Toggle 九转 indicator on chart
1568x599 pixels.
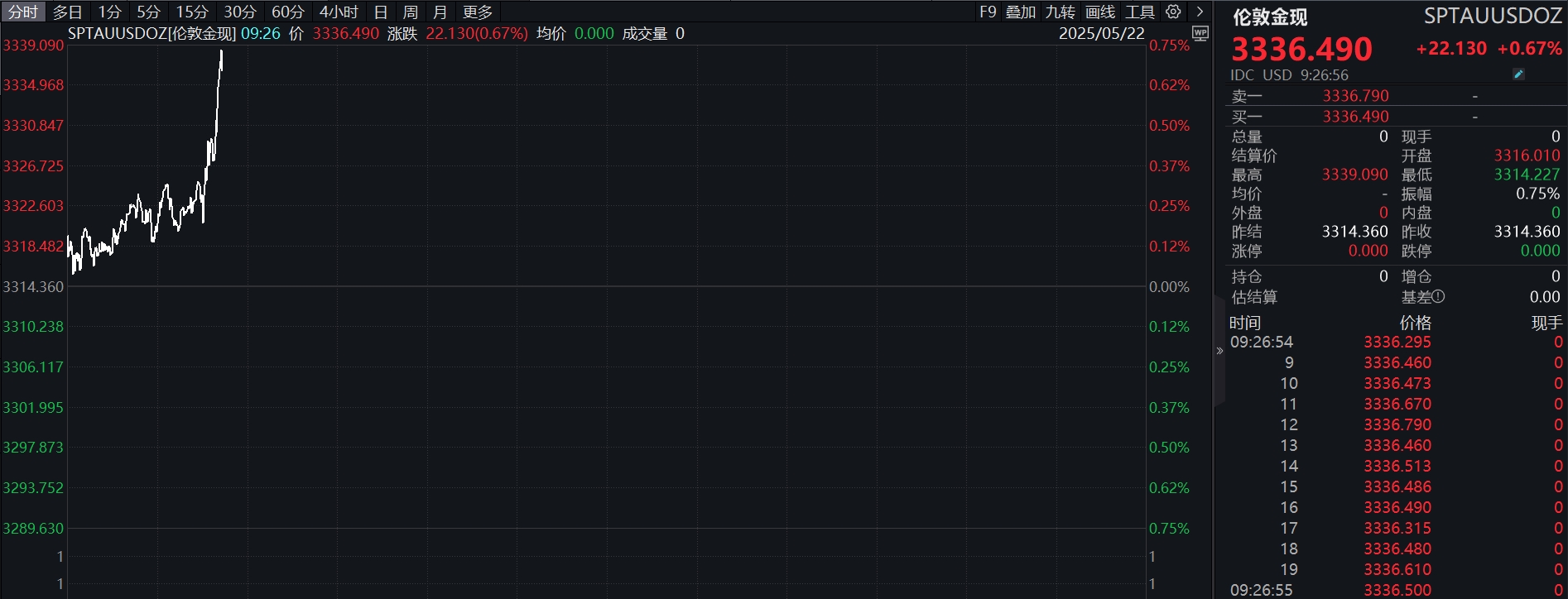tap(1061, 12)
